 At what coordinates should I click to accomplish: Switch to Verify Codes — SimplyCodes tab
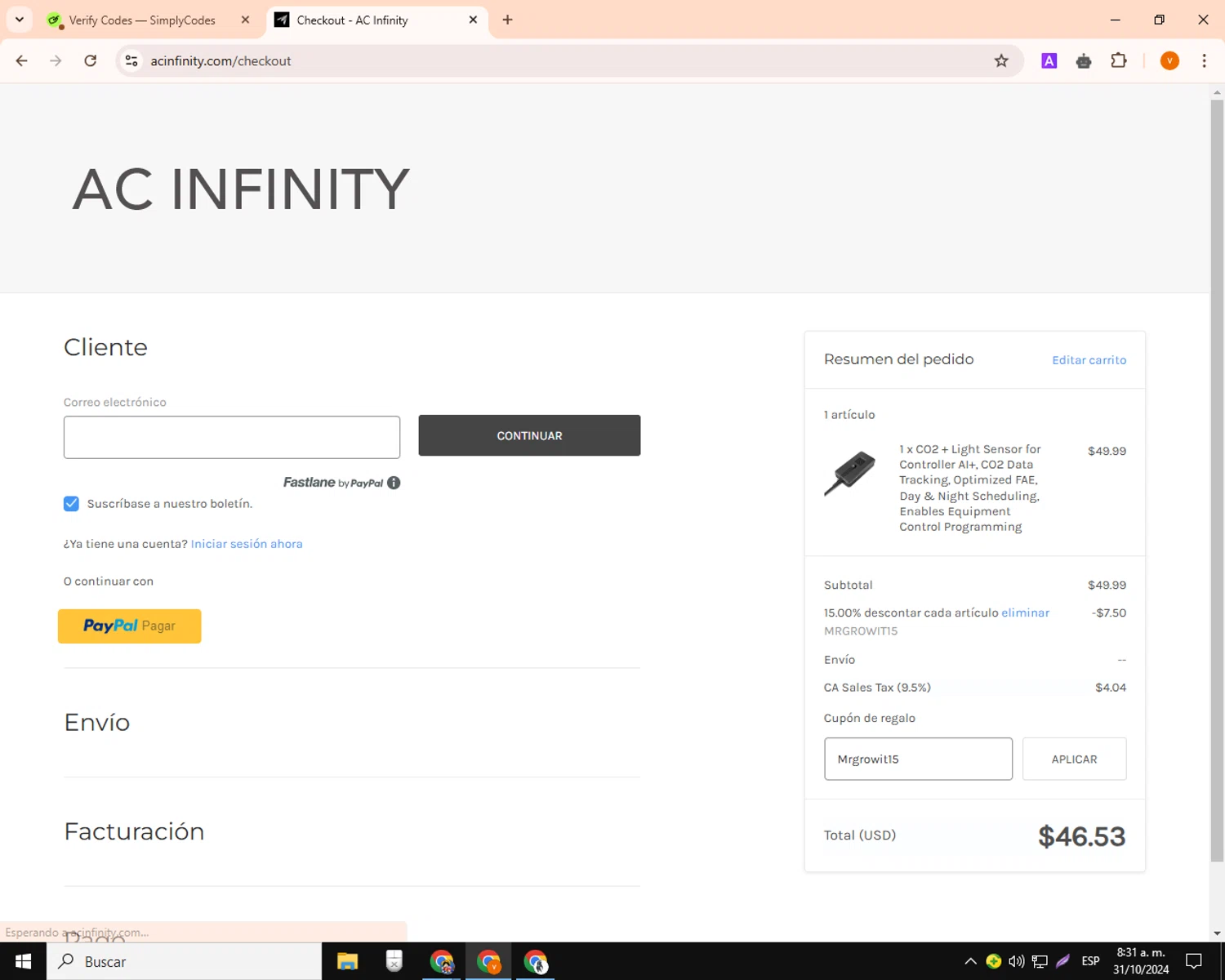(141, 20)
